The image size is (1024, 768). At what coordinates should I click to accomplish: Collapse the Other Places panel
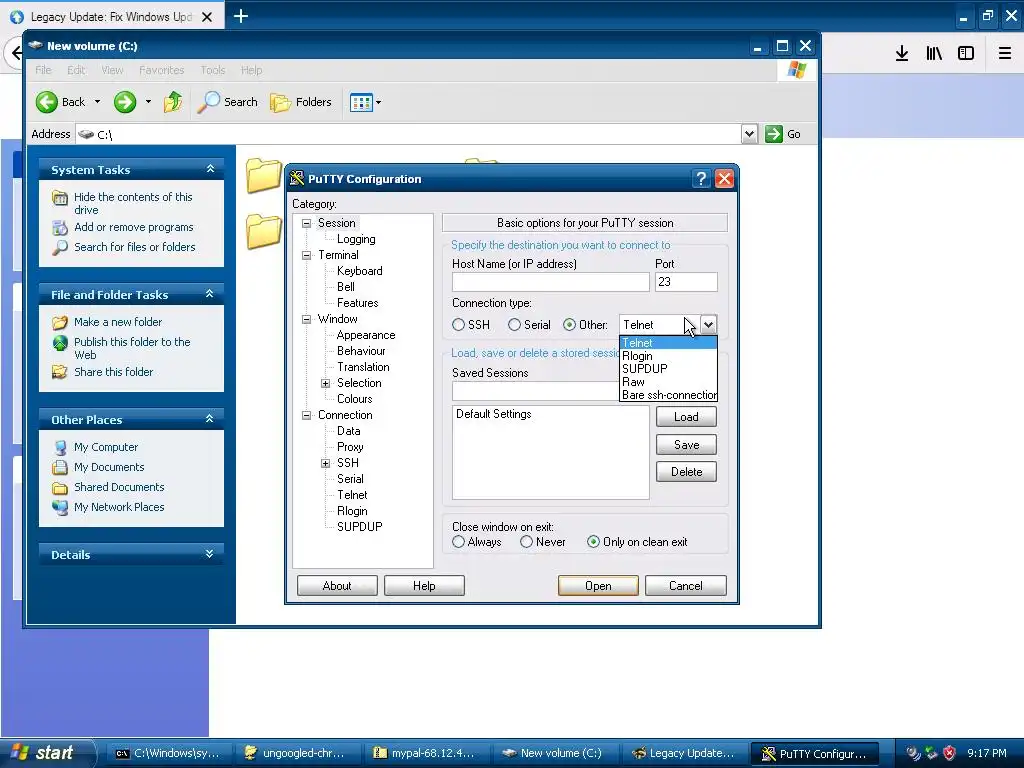[210, 419]
